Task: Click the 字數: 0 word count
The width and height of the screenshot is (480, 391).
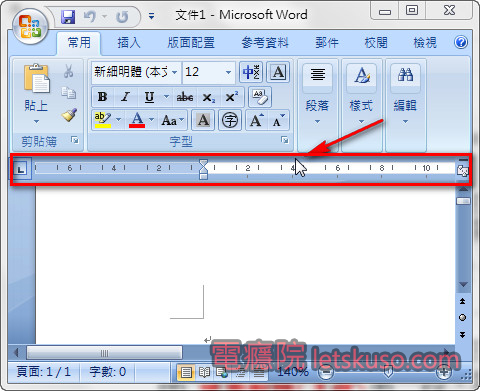Action: tap(107, 372)
